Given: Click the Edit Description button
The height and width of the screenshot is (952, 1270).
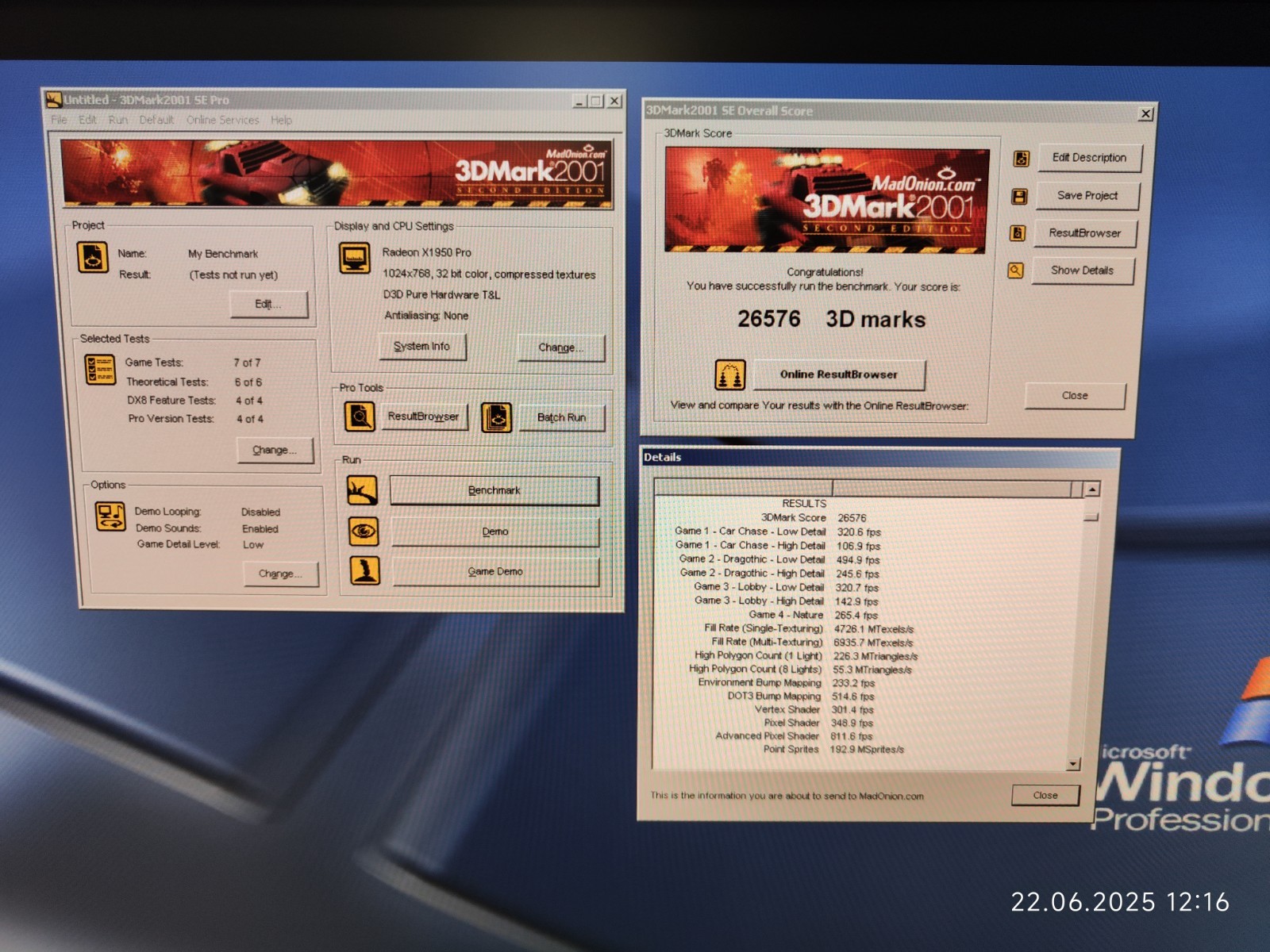Looking at the screenshot, I should point(1089,158).
